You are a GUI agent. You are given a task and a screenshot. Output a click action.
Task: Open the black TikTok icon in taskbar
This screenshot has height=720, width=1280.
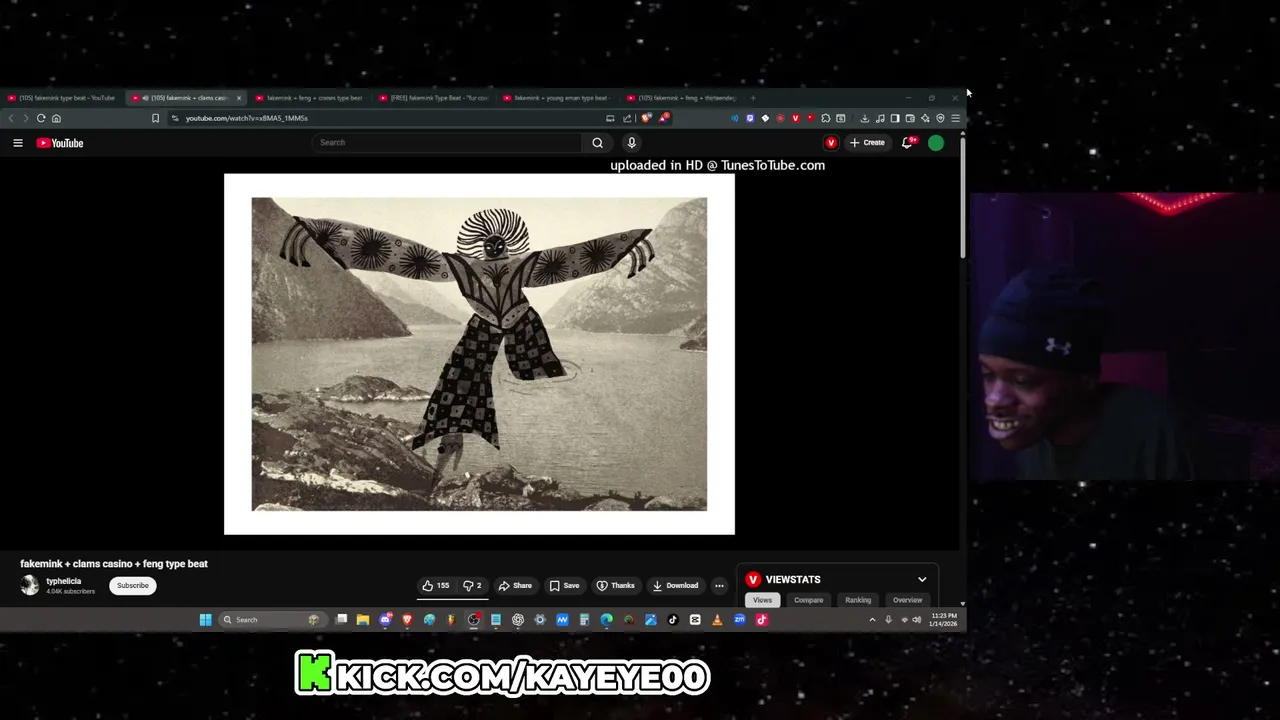[673, 620]
